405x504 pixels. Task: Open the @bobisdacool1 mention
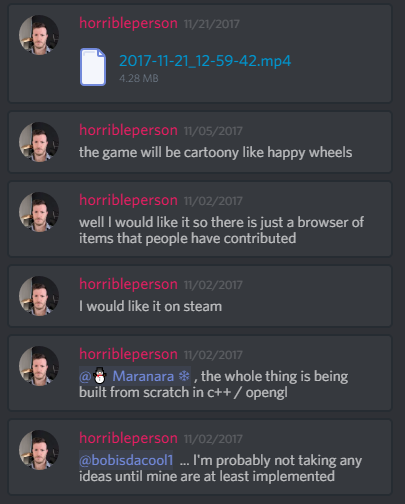[126, 460]
